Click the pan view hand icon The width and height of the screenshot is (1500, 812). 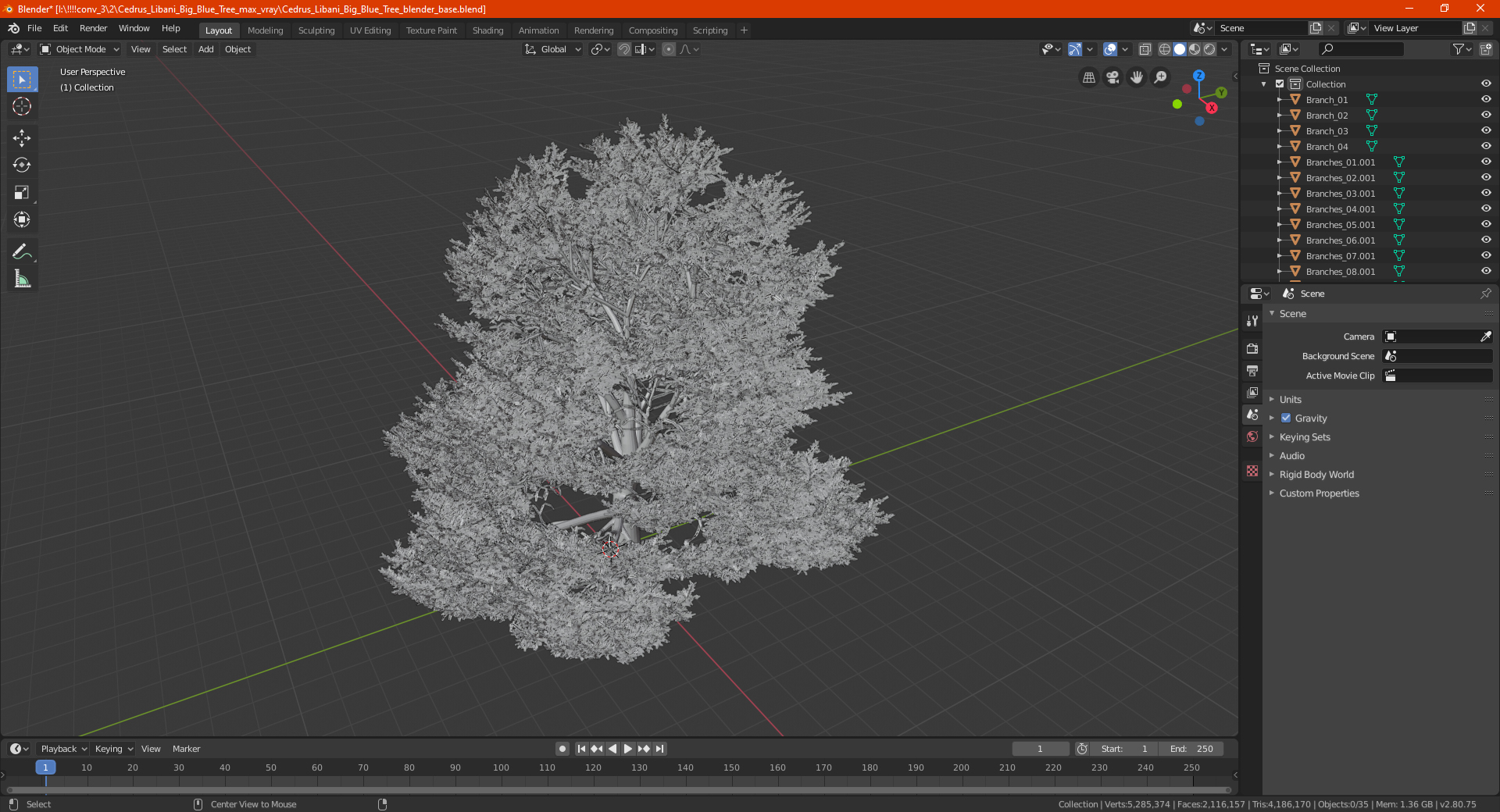(x=1137, y=77)
